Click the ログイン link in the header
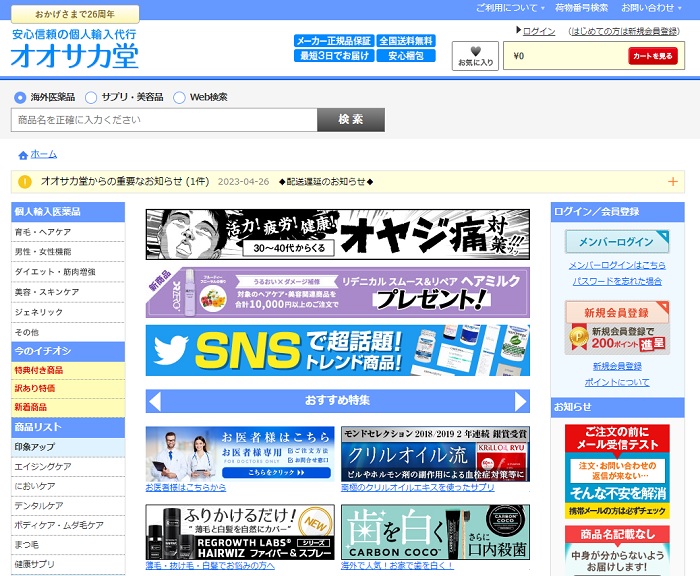700x576 pixels. point(539,31)
